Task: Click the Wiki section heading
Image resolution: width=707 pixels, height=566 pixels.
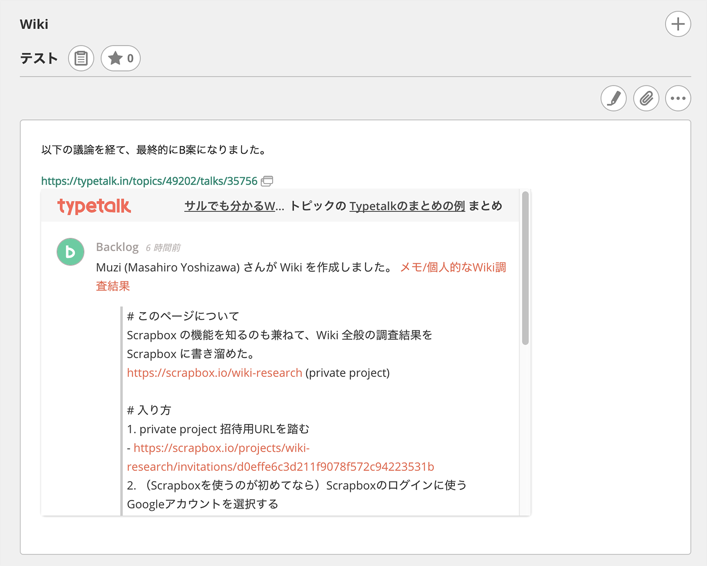Action: pyautogui.click(x=34, y=24)
